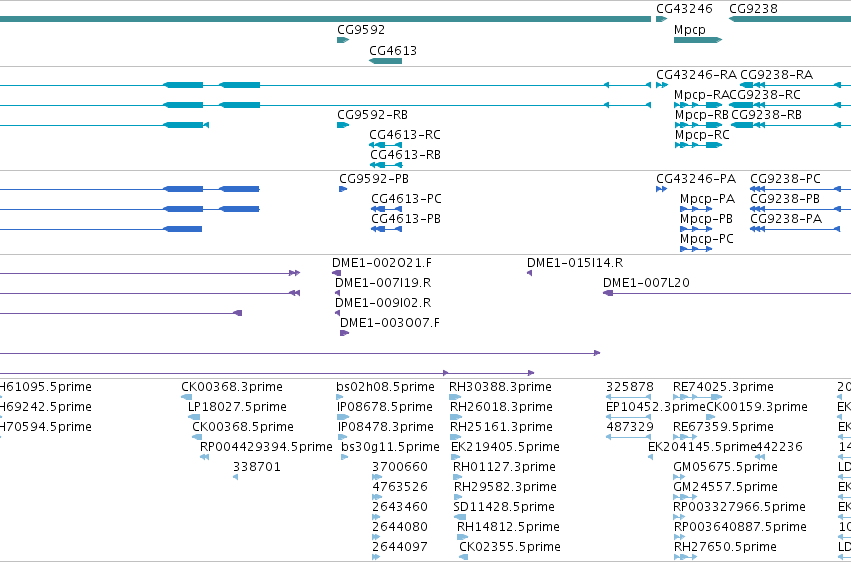
Task: Select EST CK00368.3prime
Action: click(185, 397)
